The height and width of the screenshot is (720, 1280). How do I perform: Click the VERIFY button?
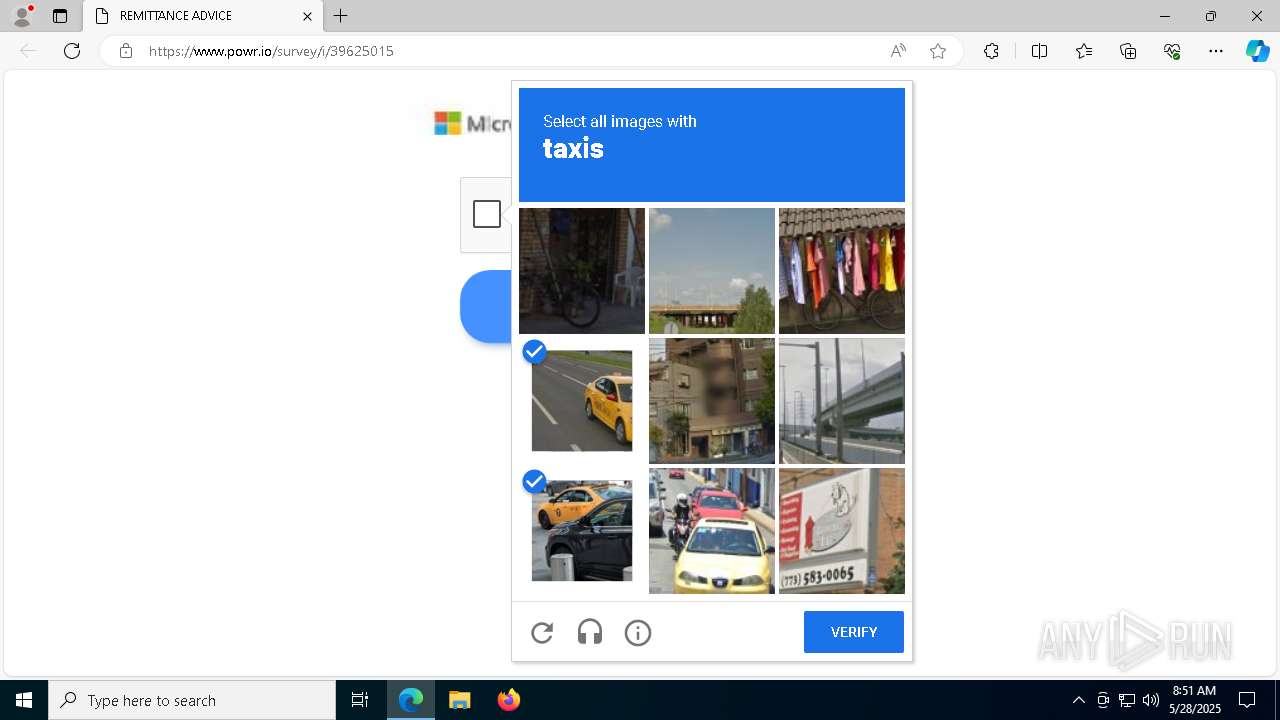[854, 632]
